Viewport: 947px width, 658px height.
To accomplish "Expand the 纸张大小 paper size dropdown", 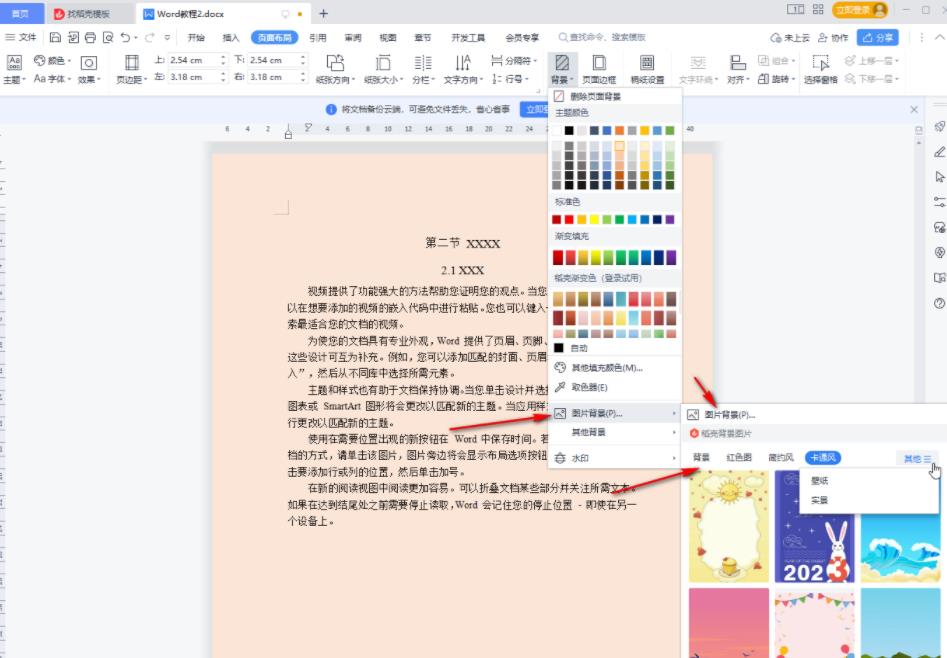I will (x=383, y=79).
